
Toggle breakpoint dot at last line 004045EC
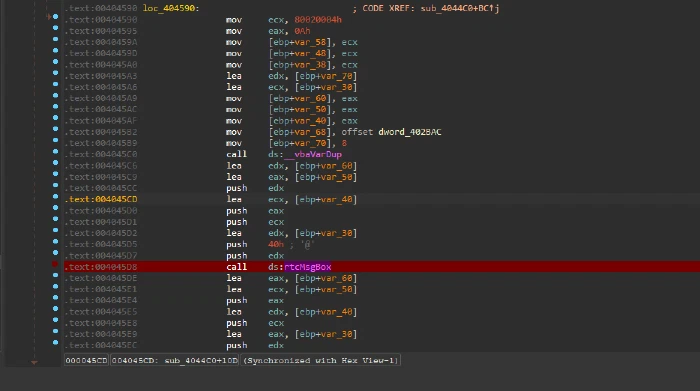coord(55,342)
